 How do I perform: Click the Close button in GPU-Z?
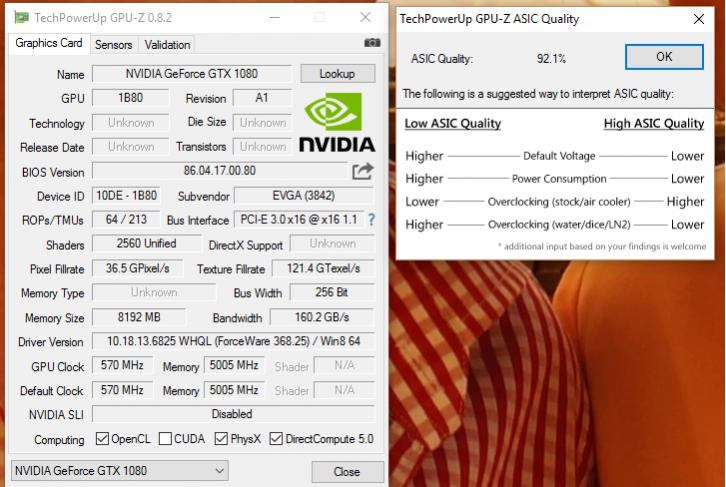(347, 472)
